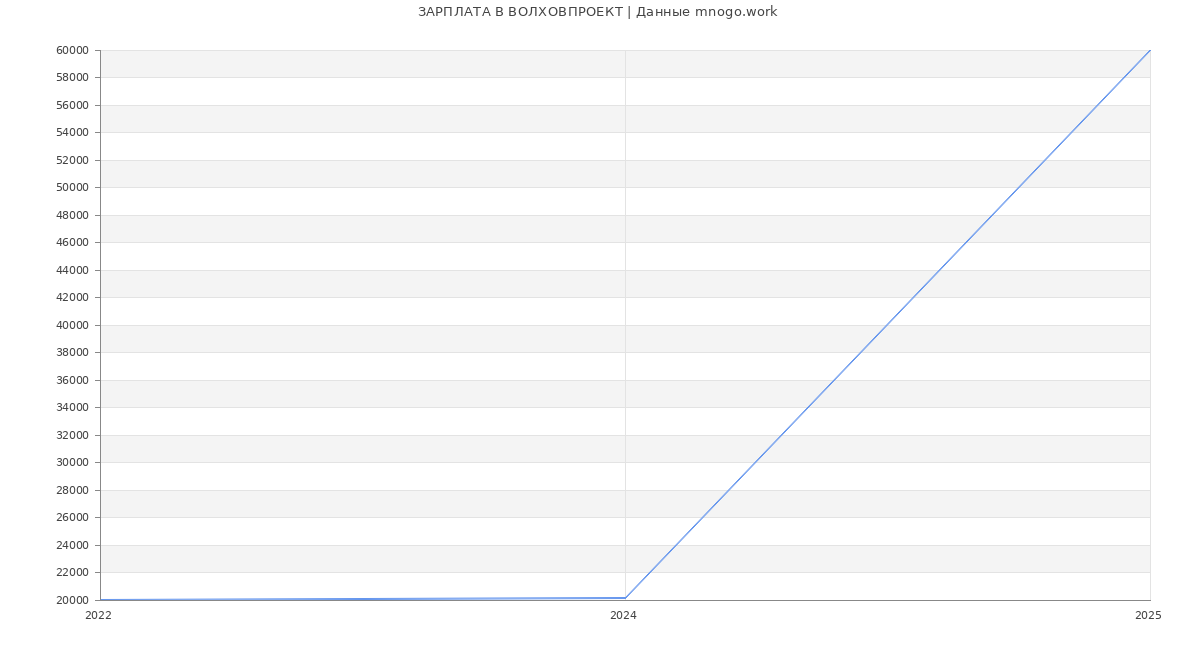Screen dimensions: 1200x650
Task: Click the 46000 y-axis tick label
Action: pos(72,242)
